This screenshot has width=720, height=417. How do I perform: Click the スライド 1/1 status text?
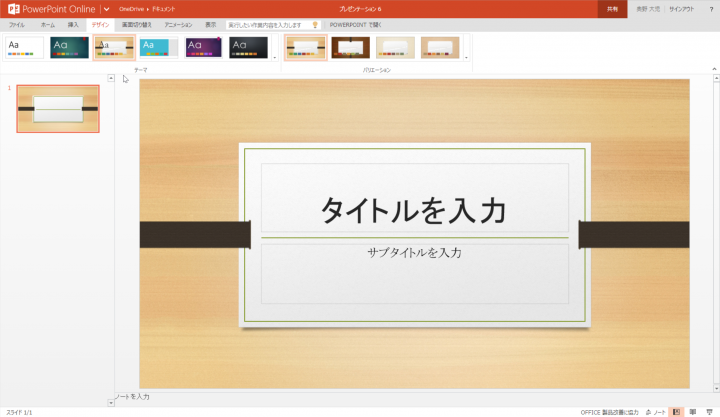(x=19, y=412)
